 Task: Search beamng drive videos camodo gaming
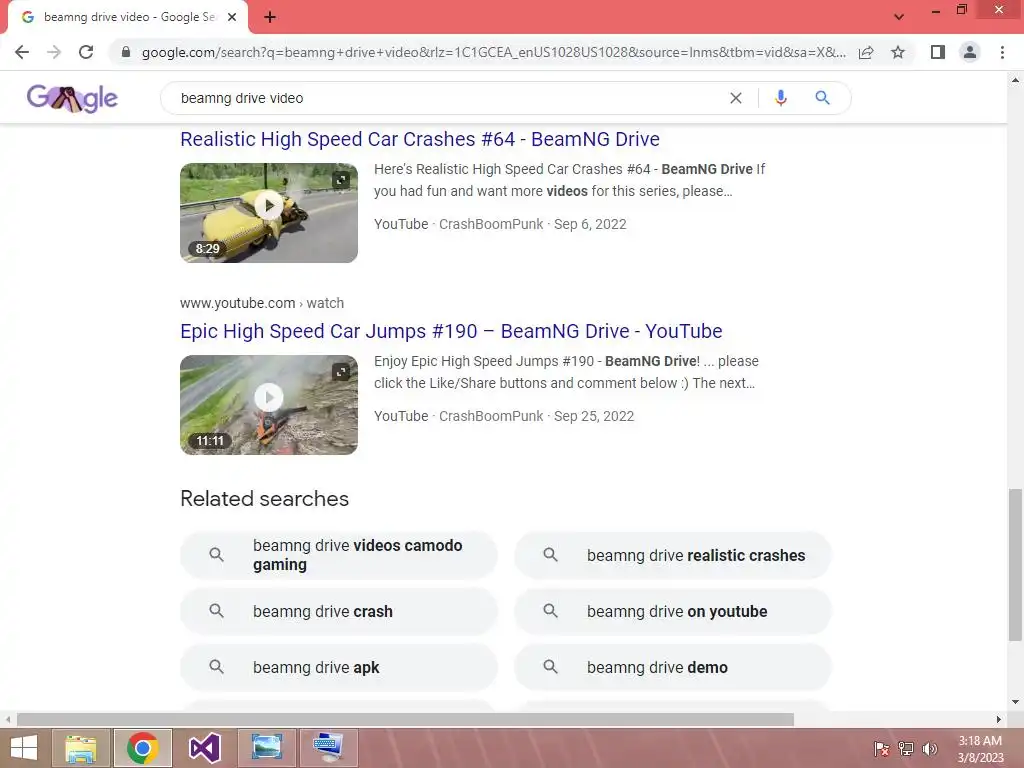tap(339, 555)
